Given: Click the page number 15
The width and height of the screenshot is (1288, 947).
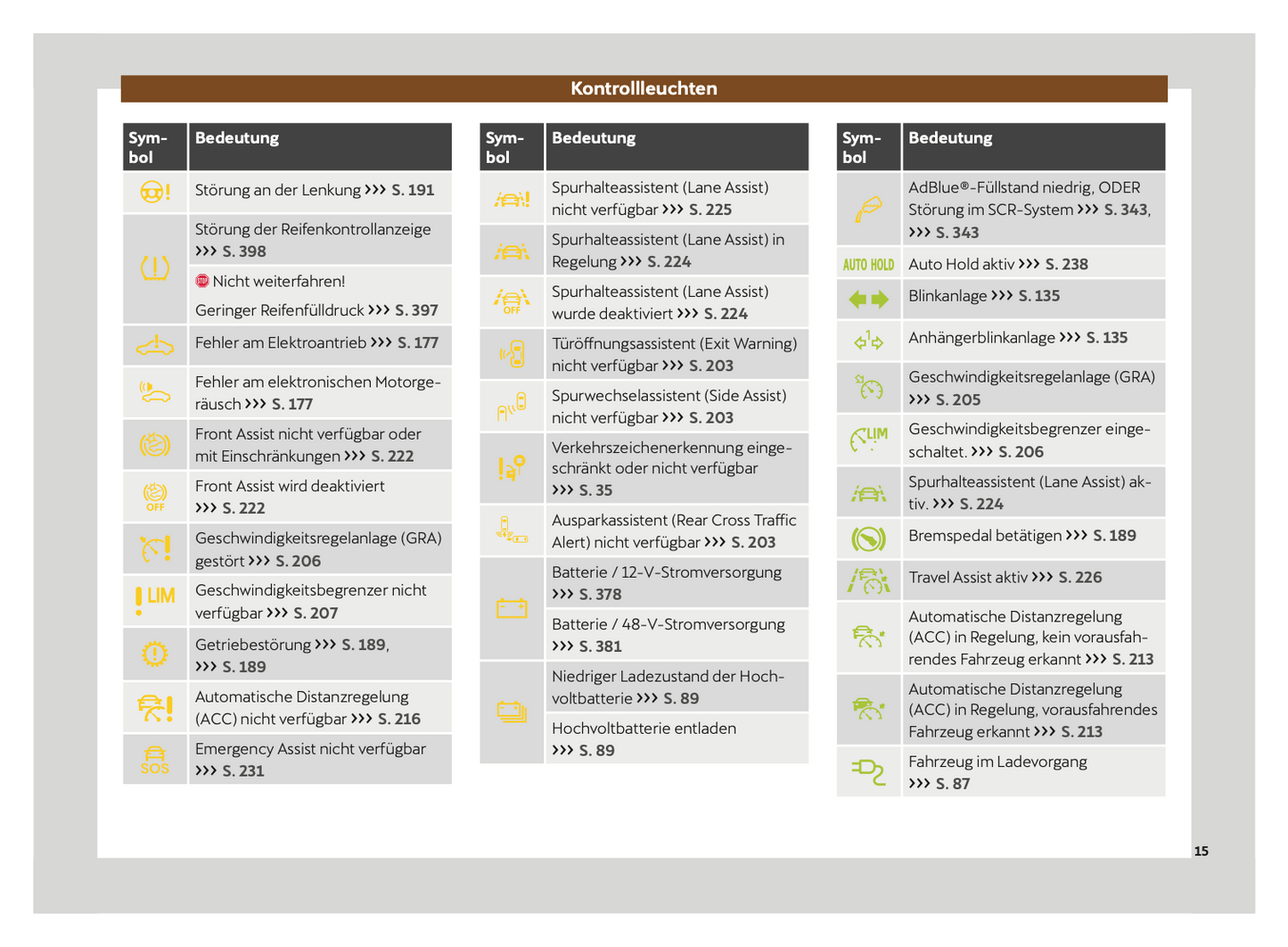Looking at the screenshot, I should (x=1201, y=851).
